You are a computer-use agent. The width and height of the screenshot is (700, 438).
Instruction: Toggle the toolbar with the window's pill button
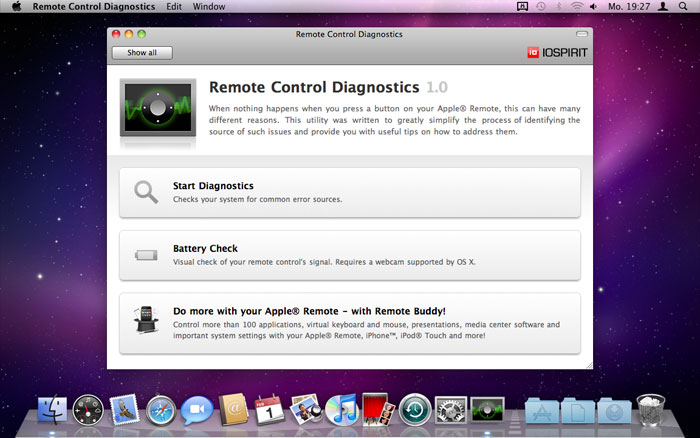coord(582,34)
